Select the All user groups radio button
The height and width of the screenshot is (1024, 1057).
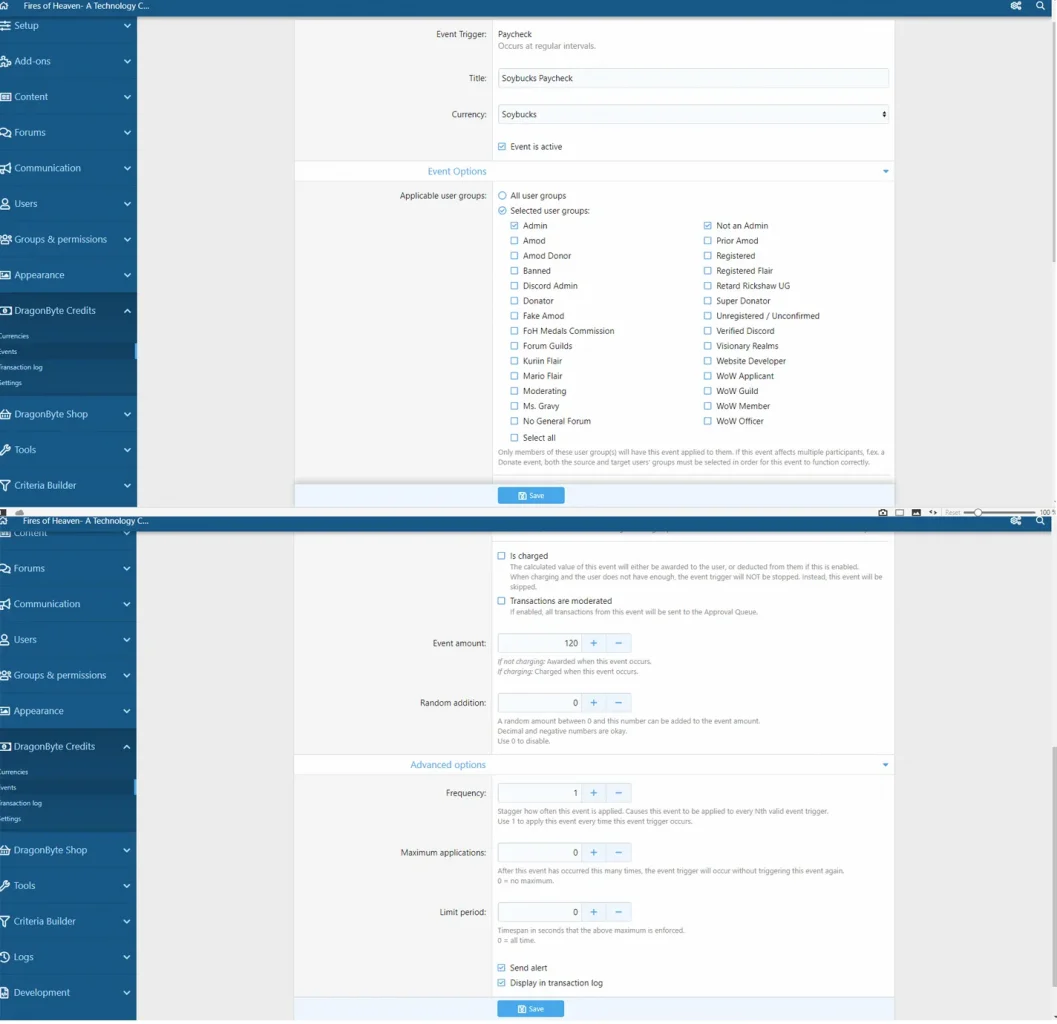tap(502, 196)
